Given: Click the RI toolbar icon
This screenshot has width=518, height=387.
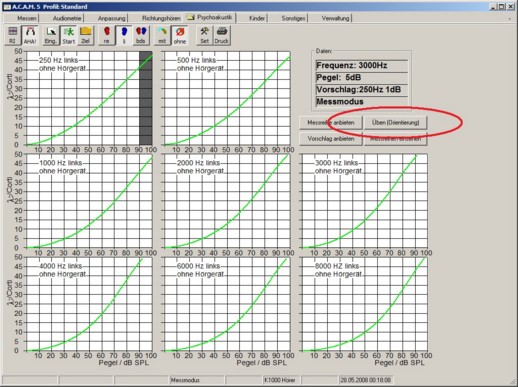Looking at the screenshot, I should tap(13, 35).
